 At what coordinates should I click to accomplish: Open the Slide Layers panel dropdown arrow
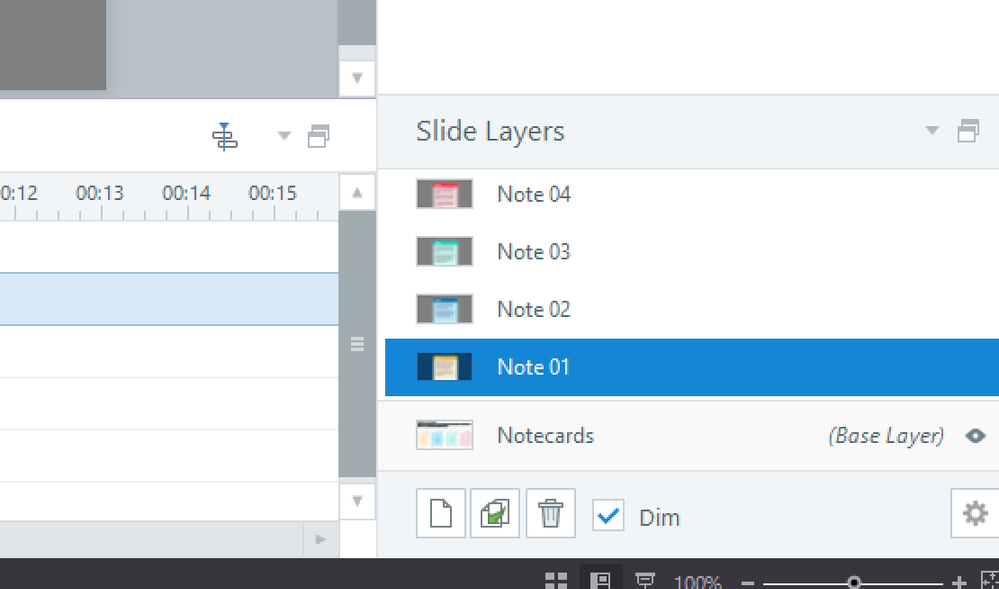pos(932,131)
